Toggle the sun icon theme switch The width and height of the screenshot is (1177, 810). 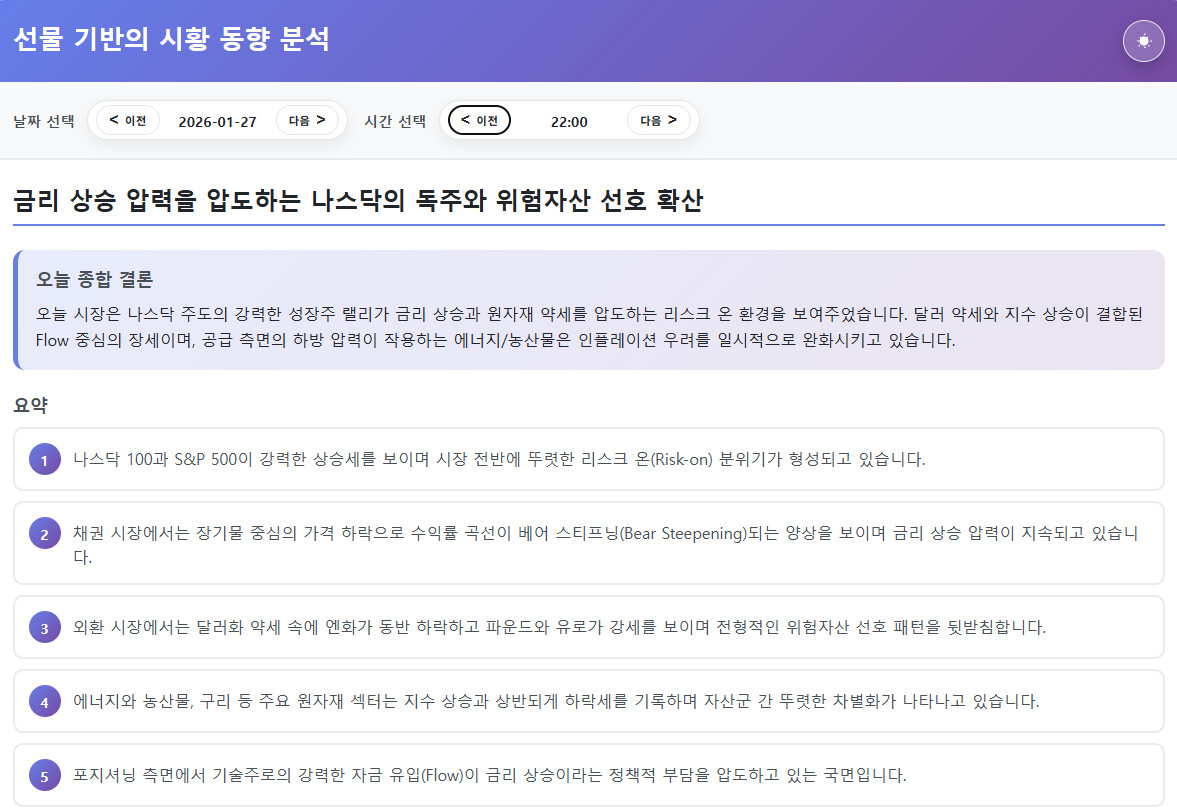pos(1144,41)
